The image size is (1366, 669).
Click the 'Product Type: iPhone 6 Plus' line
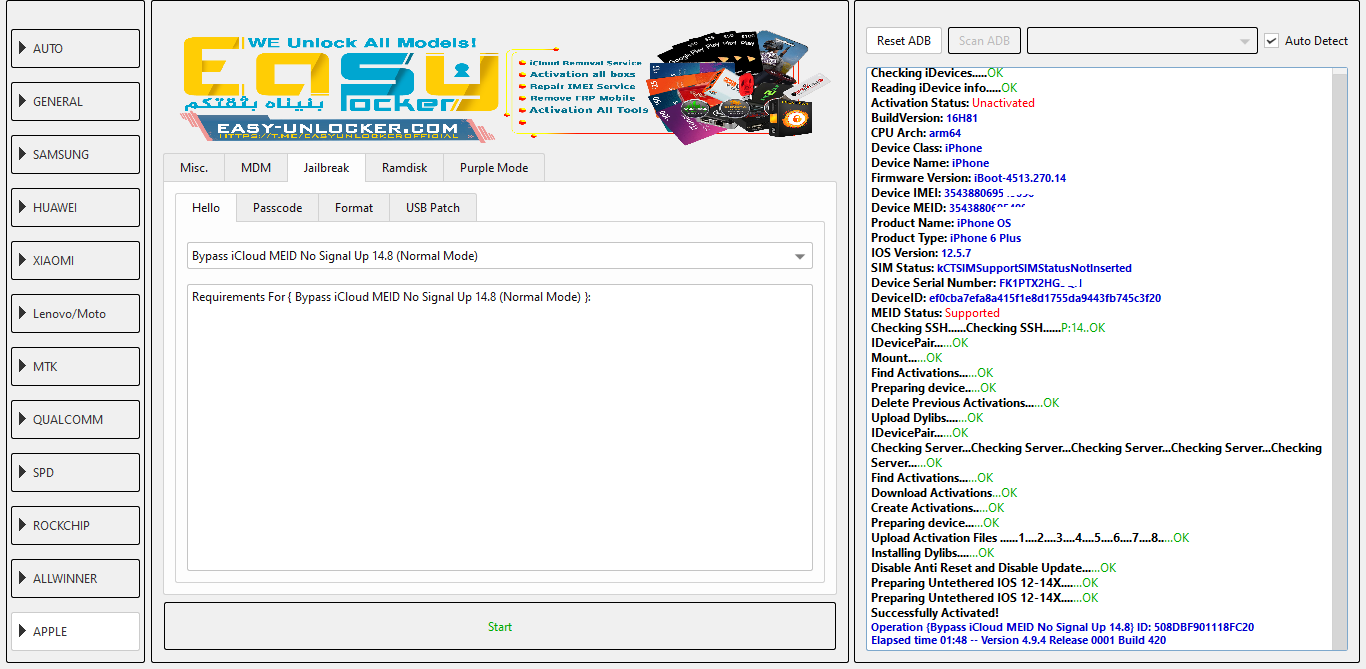[x=946, y=238]
